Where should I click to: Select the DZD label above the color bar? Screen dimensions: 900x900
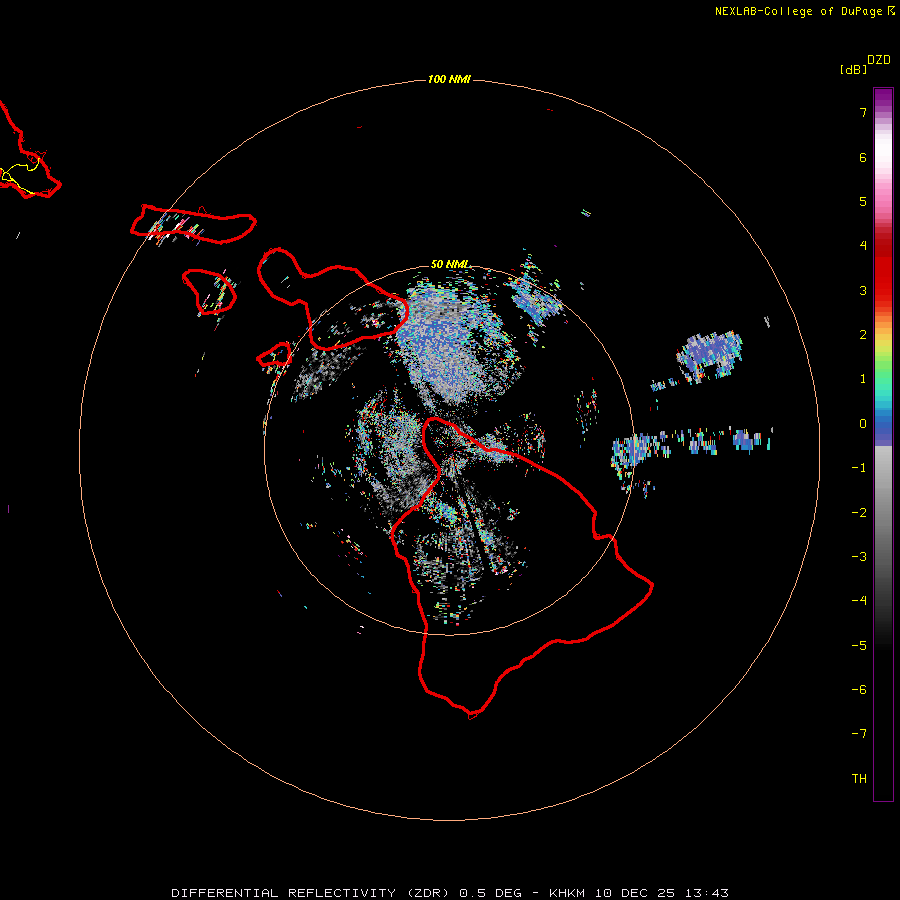(879, 60)
